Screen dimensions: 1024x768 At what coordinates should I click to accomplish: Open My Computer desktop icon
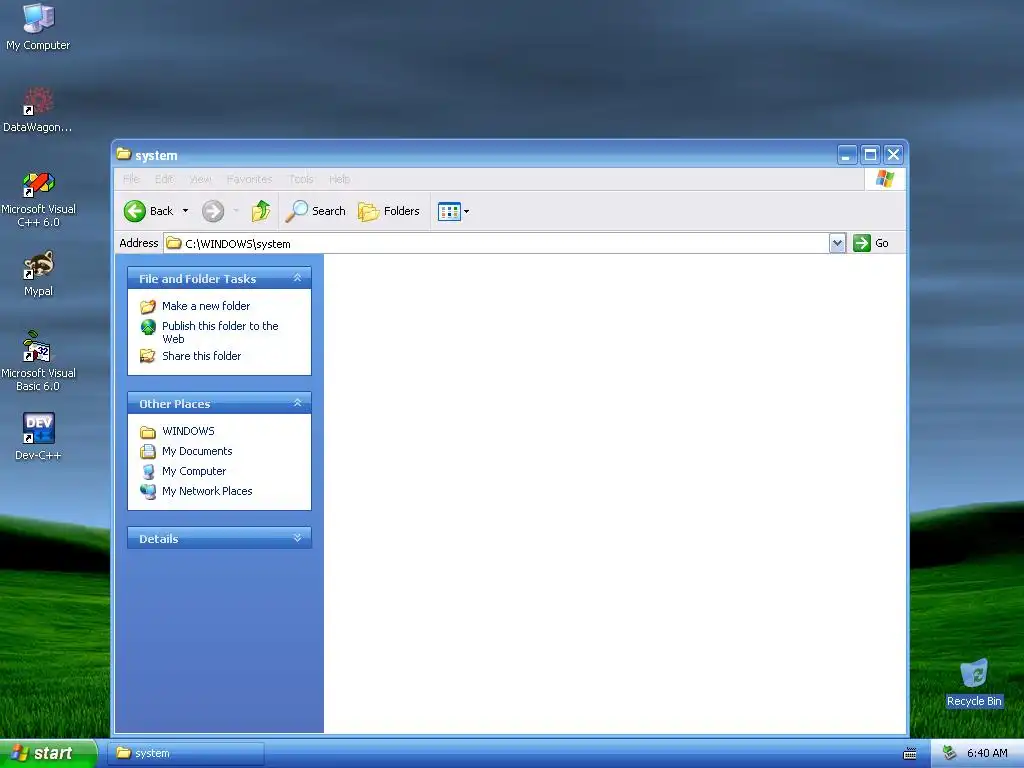pos(38,27)
